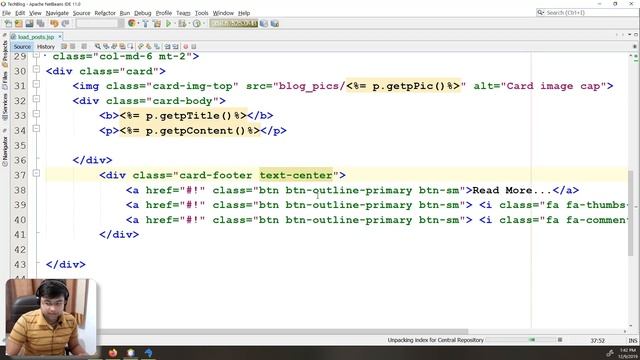This screenshot has height=360, width=640.
Task: Cancel the Unpacking index task
Action: click(560, 340)
